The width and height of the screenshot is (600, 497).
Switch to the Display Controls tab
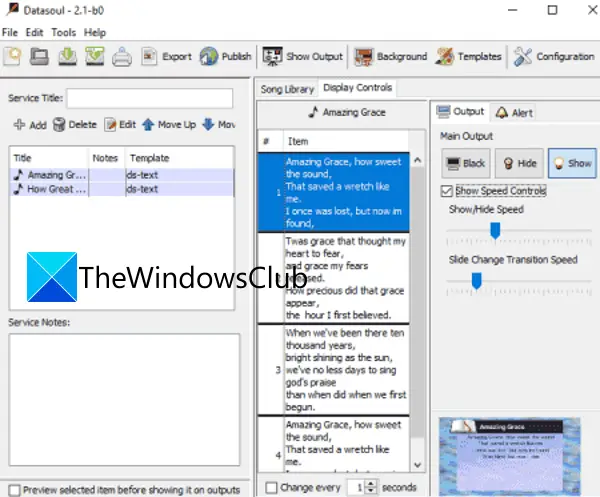[357, 88]
